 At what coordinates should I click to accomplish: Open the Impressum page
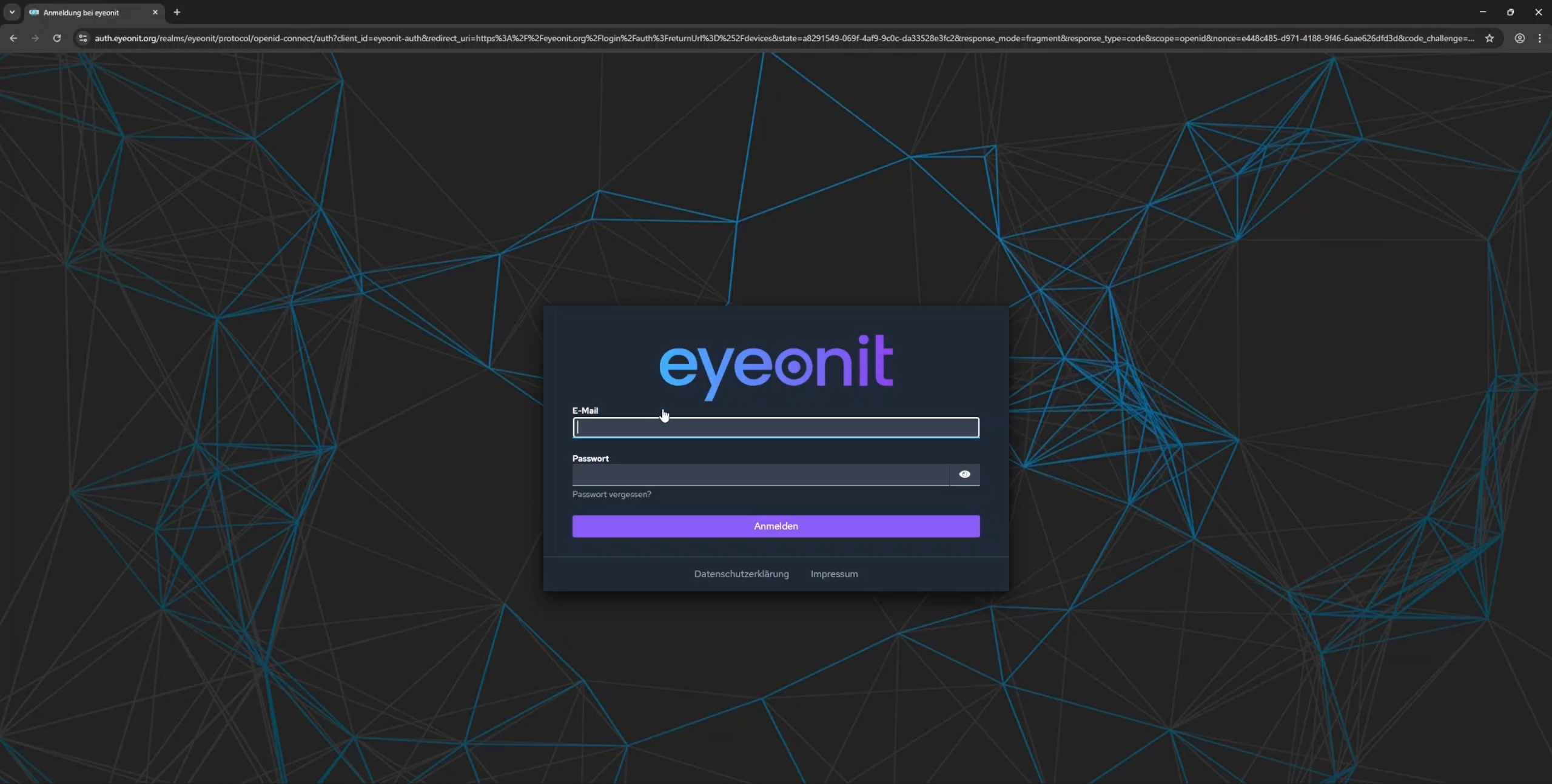click(x=833, y=574)
